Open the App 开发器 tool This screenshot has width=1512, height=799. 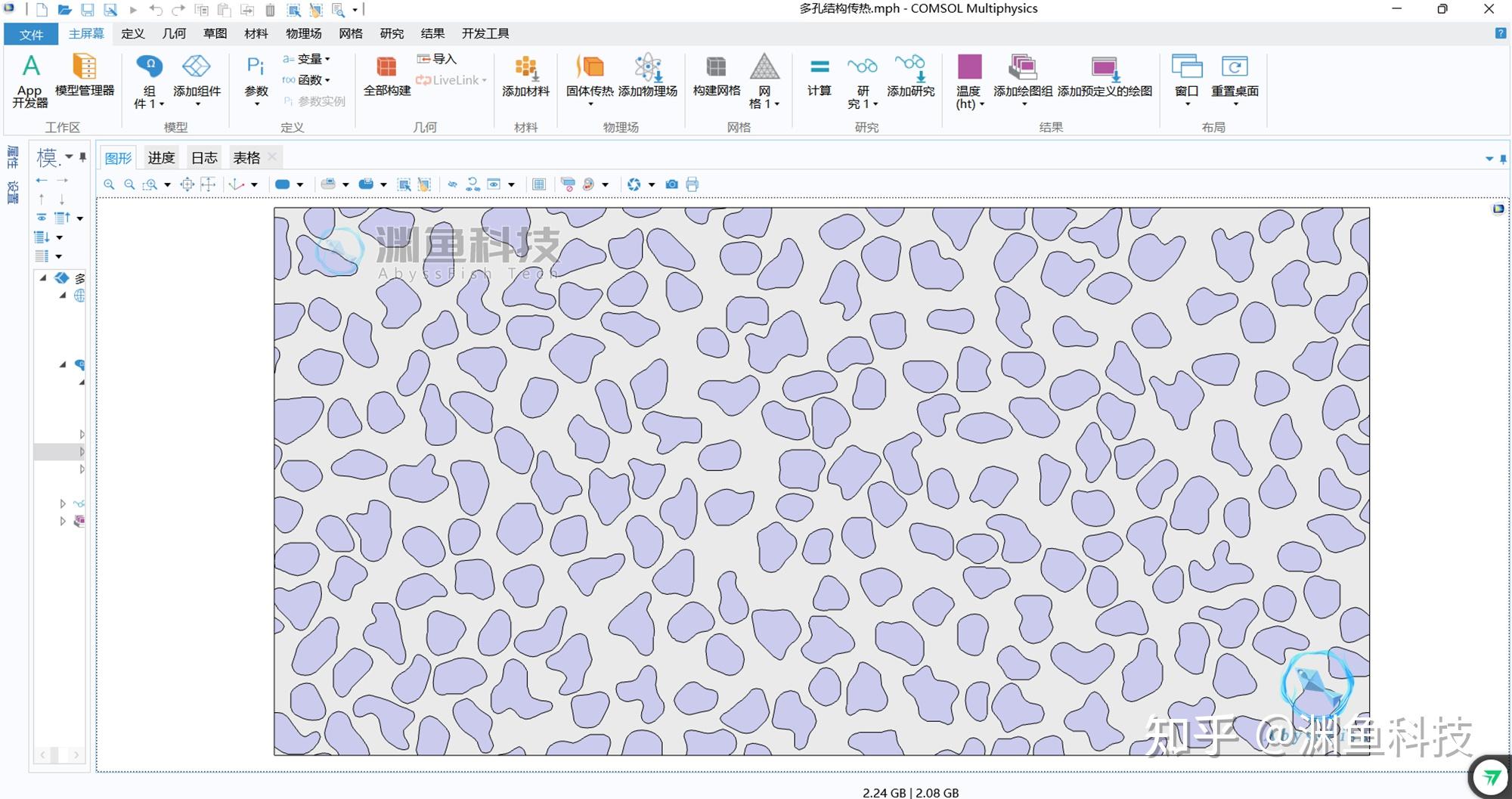(x=30, y=80)
